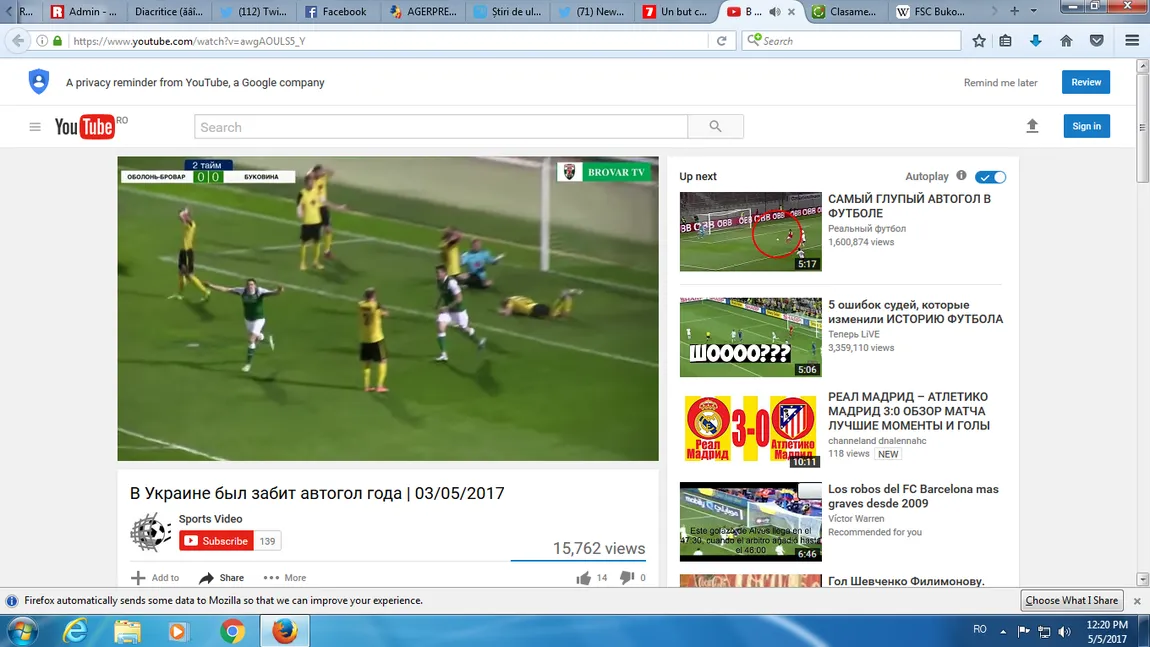Switch to the FSC Buko Wikipedia tab
The height and width of the screenshot is (647, 1150).
[931, 12]
